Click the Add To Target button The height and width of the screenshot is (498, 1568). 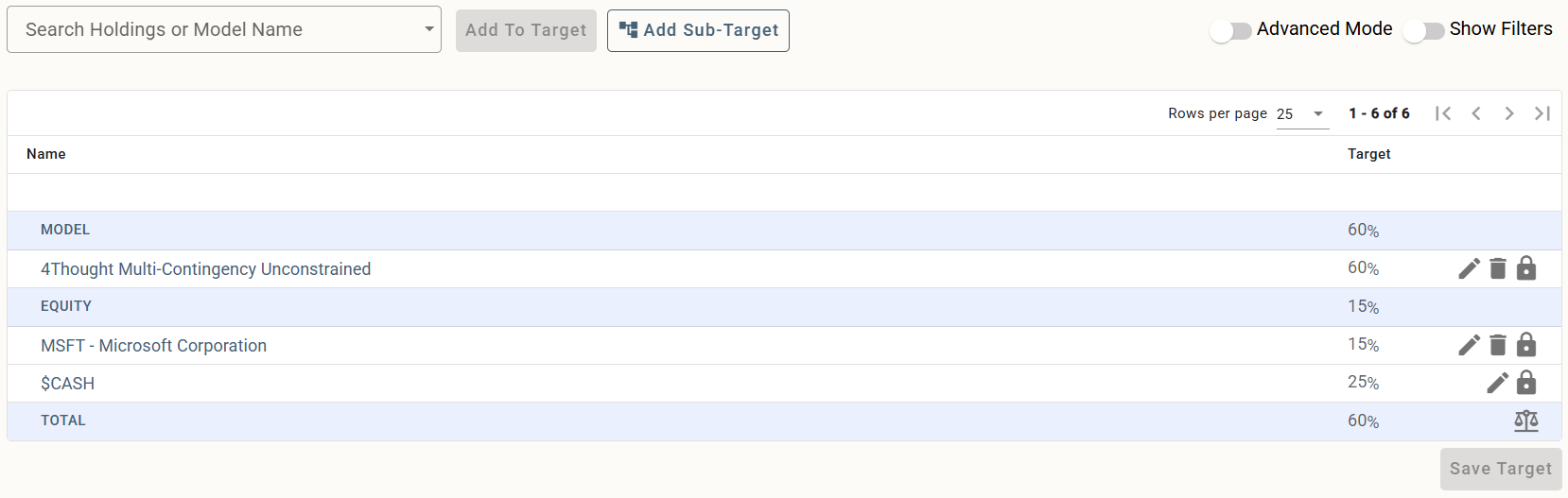[x=526, y=30]
